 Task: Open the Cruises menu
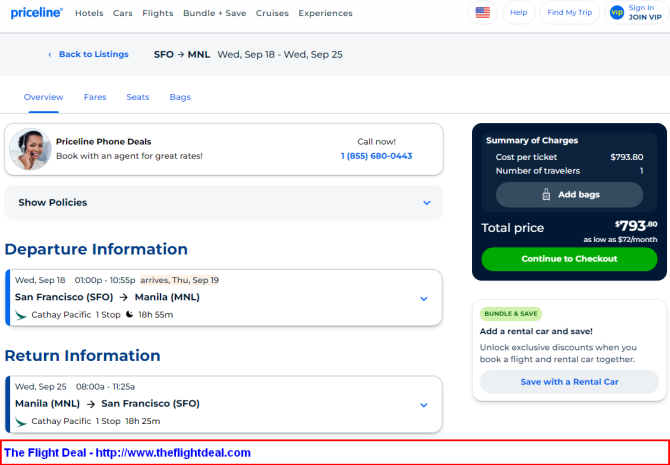pyautogui.click(x=272, y=13)
